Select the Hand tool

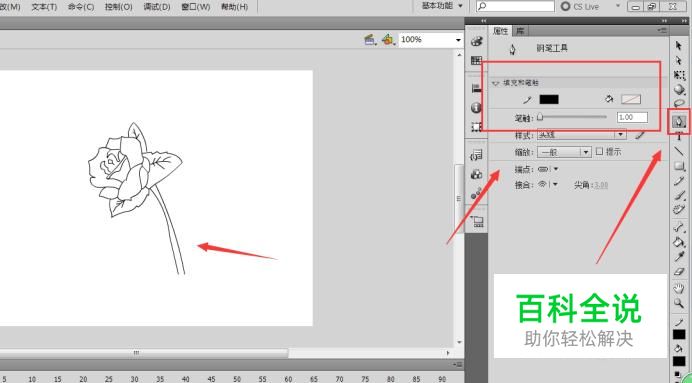pyautogui.click(x=679, y=289)
